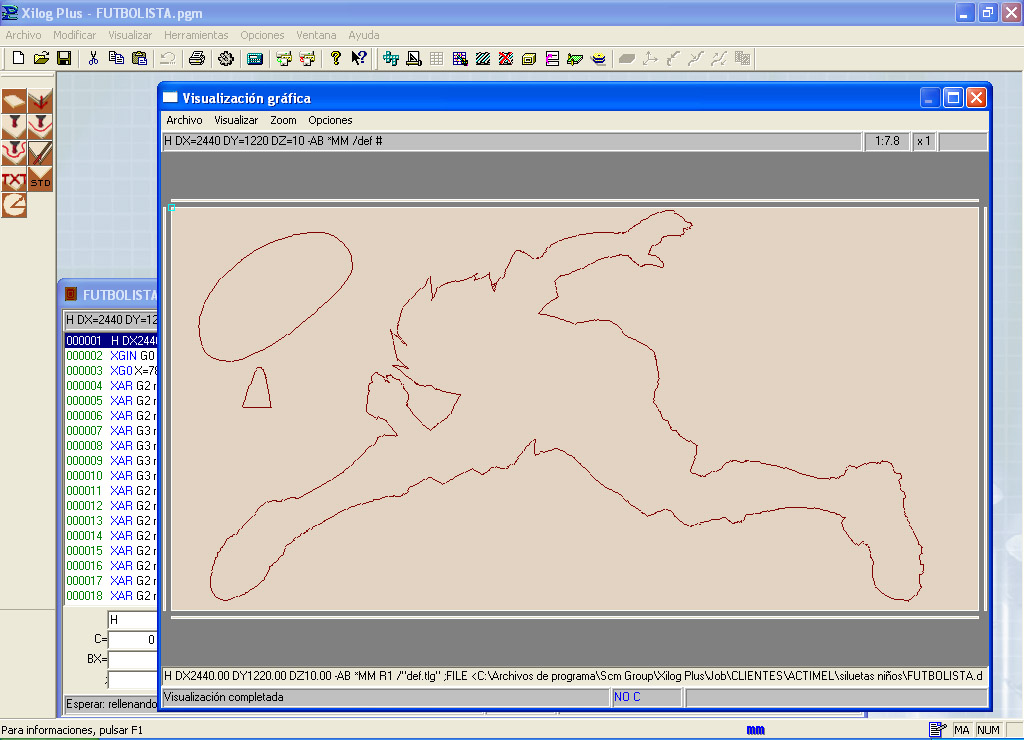Click the C= input field
Viewport: 1024px width, 740px height.
[132, 639]
